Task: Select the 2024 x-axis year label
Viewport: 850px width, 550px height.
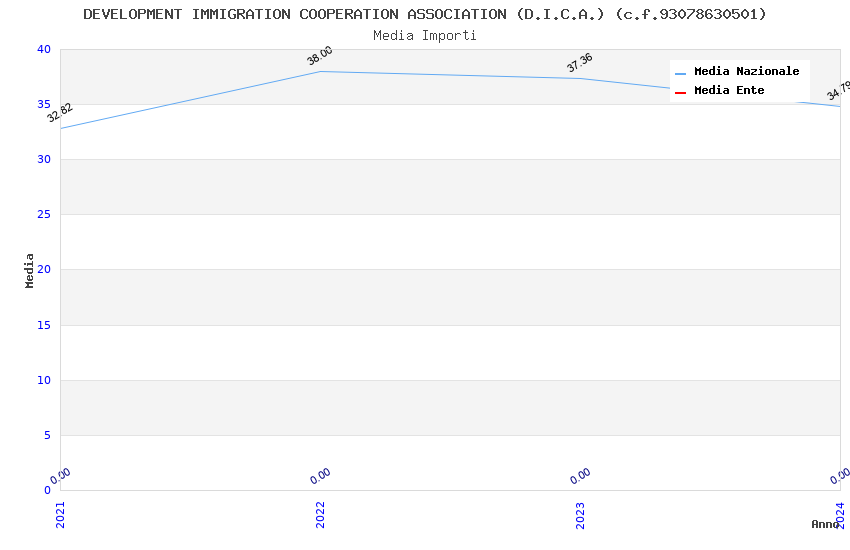Action: pyautogui.click(x=840, y=514)
